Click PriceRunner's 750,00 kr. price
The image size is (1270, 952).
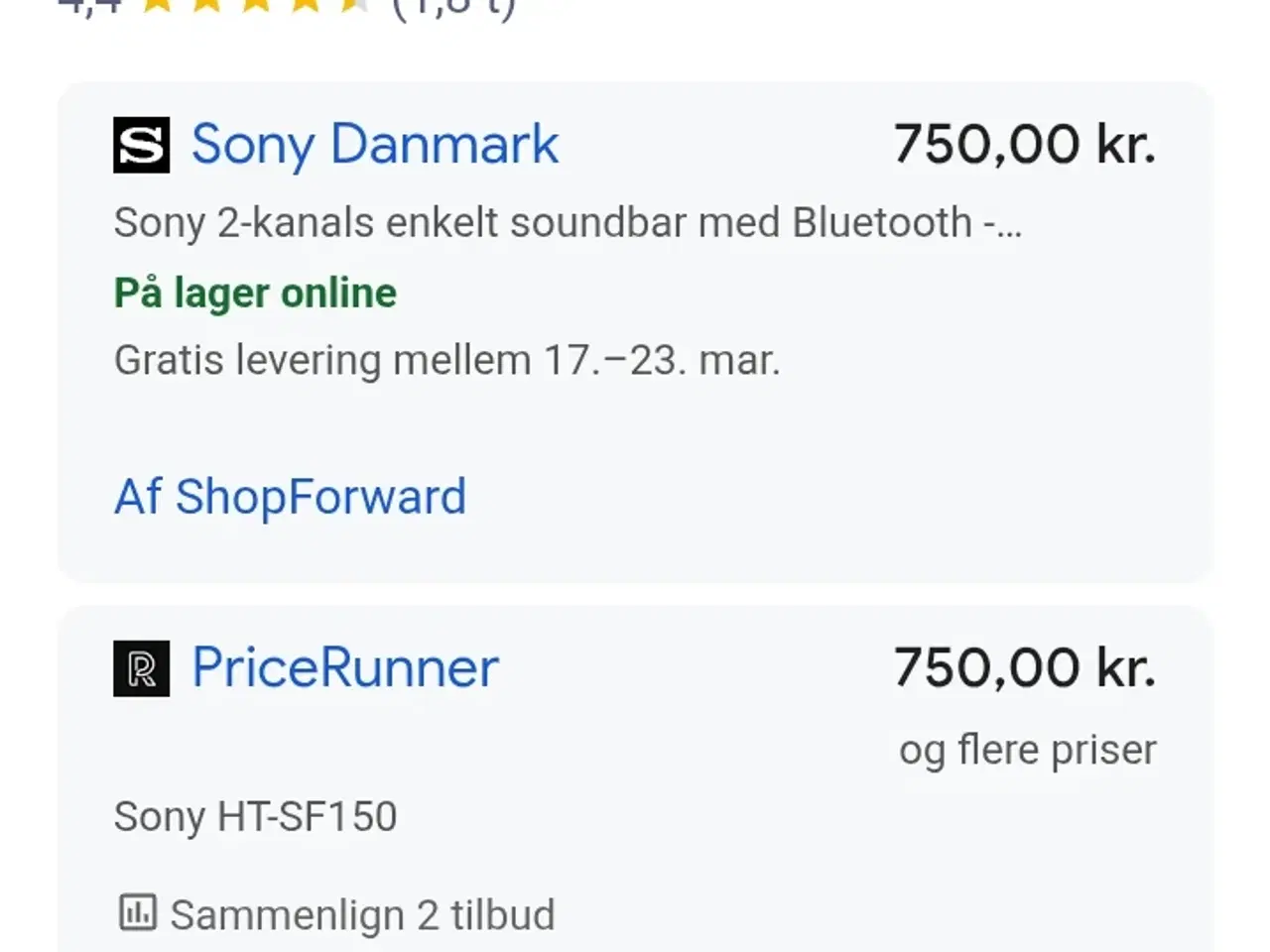[x=1024, y=667]
